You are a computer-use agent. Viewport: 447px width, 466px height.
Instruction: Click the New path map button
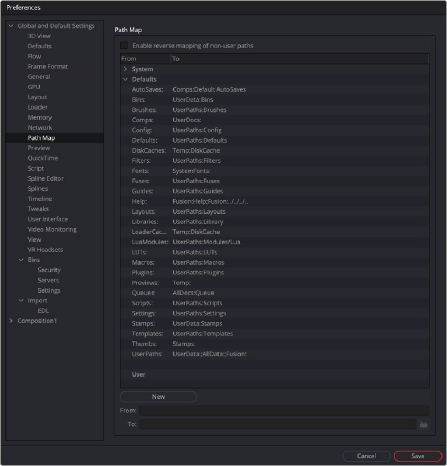point(158,397)
